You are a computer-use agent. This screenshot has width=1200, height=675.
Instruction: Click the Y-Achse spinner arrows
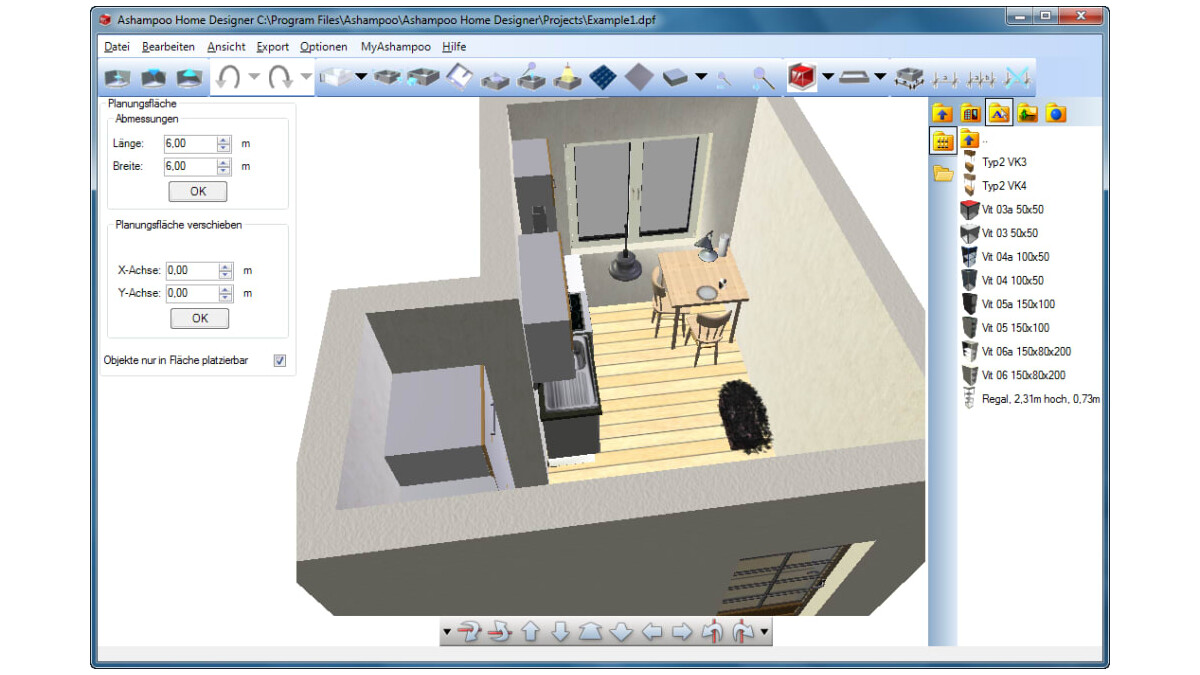[226, 294]
